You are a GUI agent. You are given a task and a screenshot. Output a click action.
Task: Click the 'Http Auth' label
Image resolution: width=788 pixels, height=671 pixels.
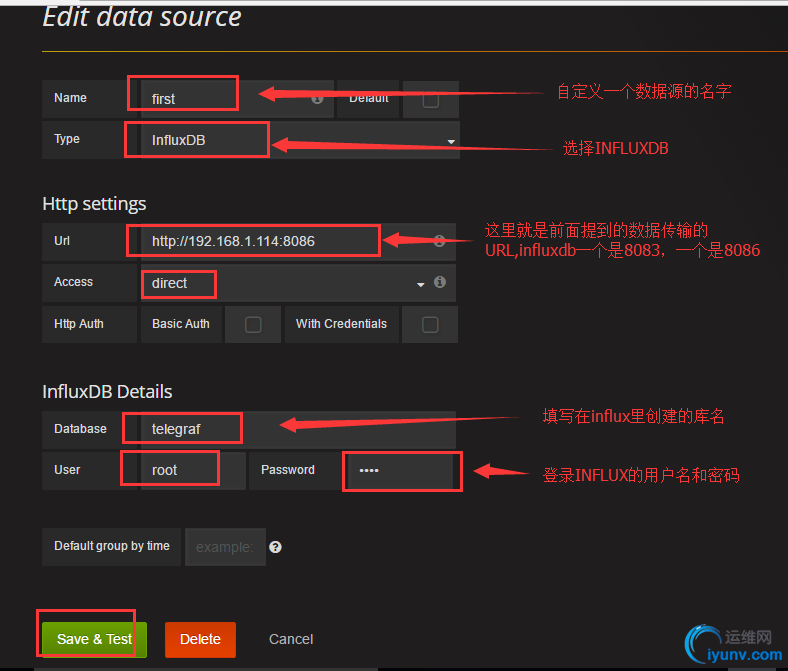pos(78,324)
